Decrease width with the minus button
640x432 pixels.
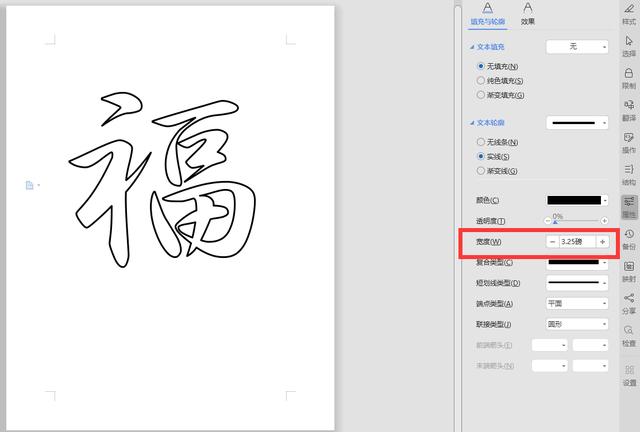click(552, 242)
